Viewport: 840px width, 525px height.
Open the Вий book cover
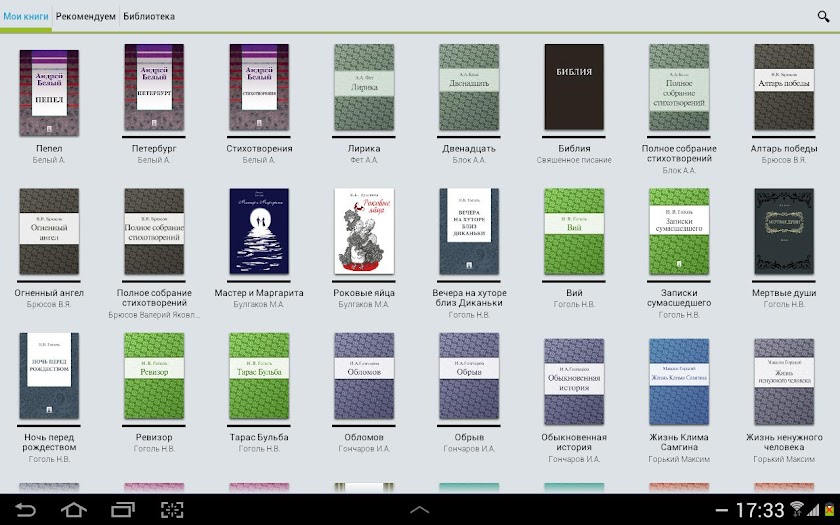(574, 231)
